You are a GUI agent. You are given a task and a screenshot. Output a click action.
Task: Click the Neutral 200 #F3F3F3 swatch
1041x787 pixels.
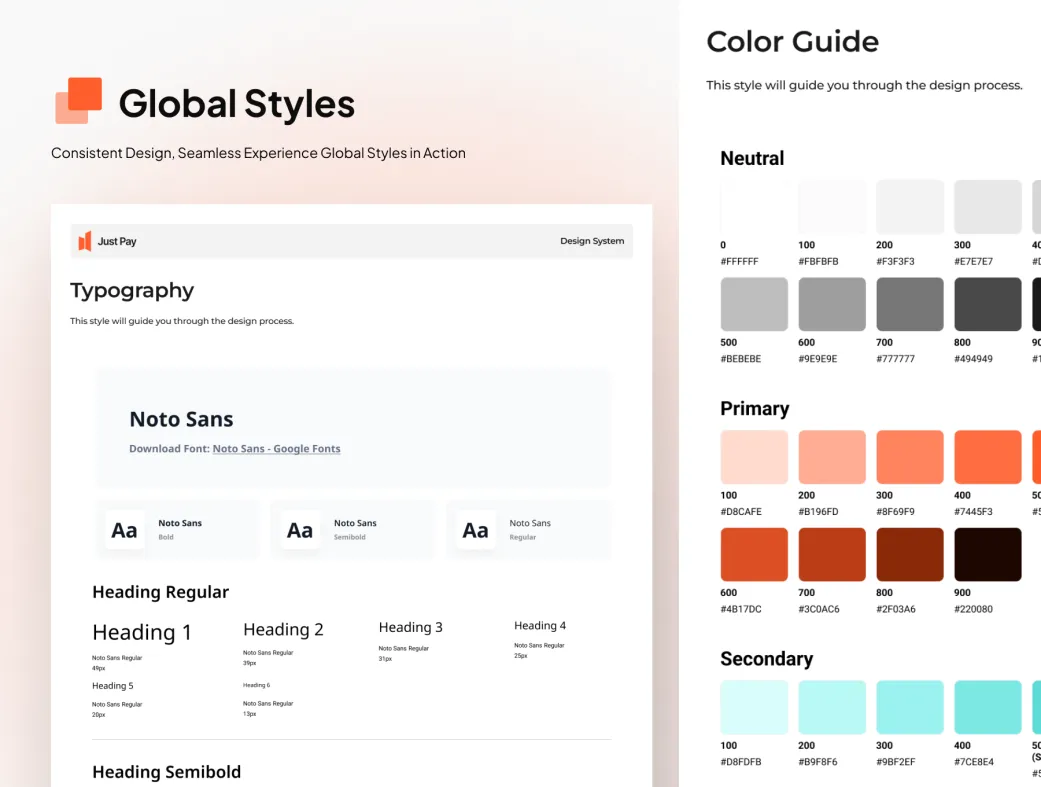point(910,207)
